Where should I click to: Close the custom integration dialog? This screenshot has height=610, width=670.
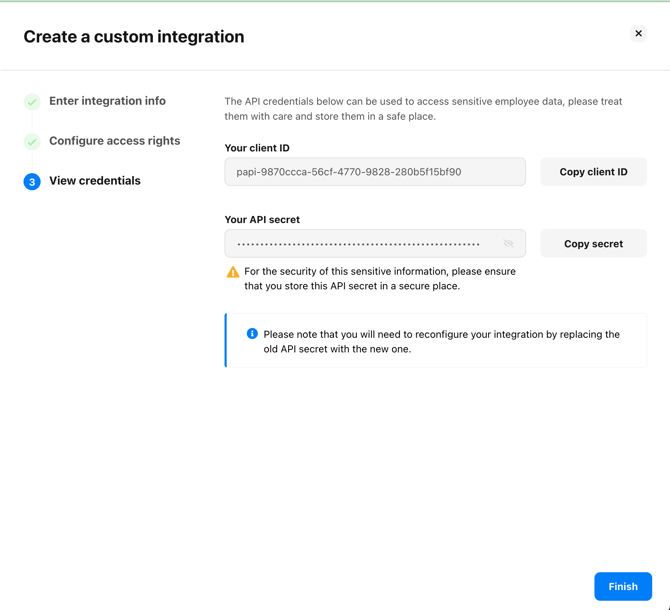pos(638,33)
